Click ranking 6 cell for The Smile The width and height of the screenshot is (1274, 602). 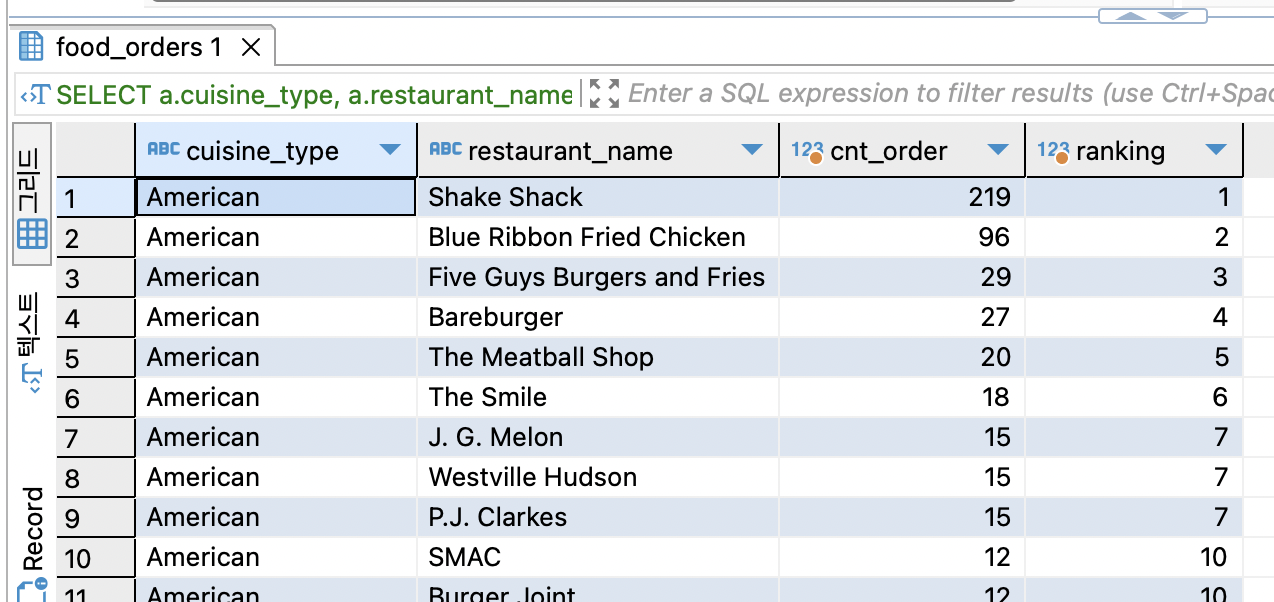coord(1134,397)
